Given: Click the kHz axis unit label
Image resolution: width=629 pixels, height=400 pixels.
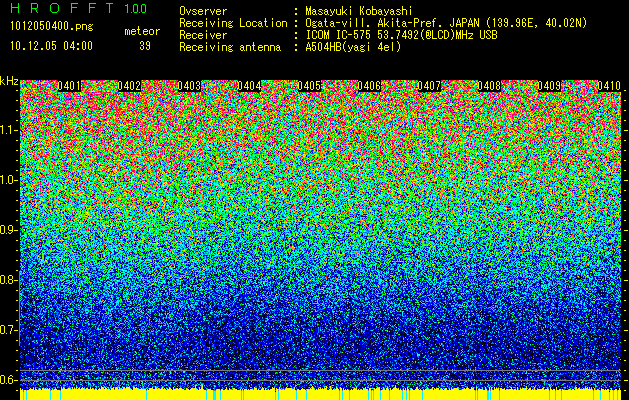Looking at the screenshot, I should point(9,81).
